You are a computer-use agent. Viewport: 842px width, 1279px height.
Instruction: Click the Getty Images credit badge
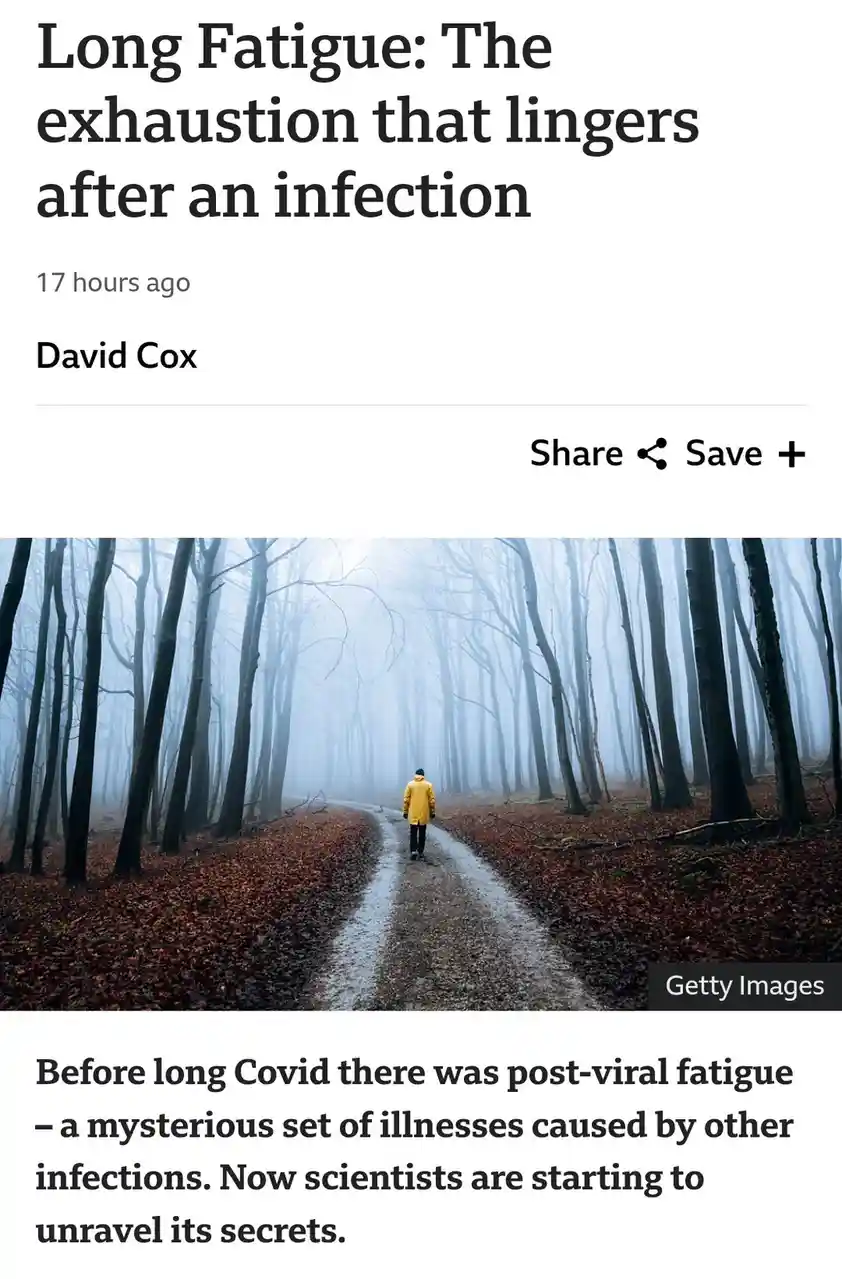click(745, 986)
